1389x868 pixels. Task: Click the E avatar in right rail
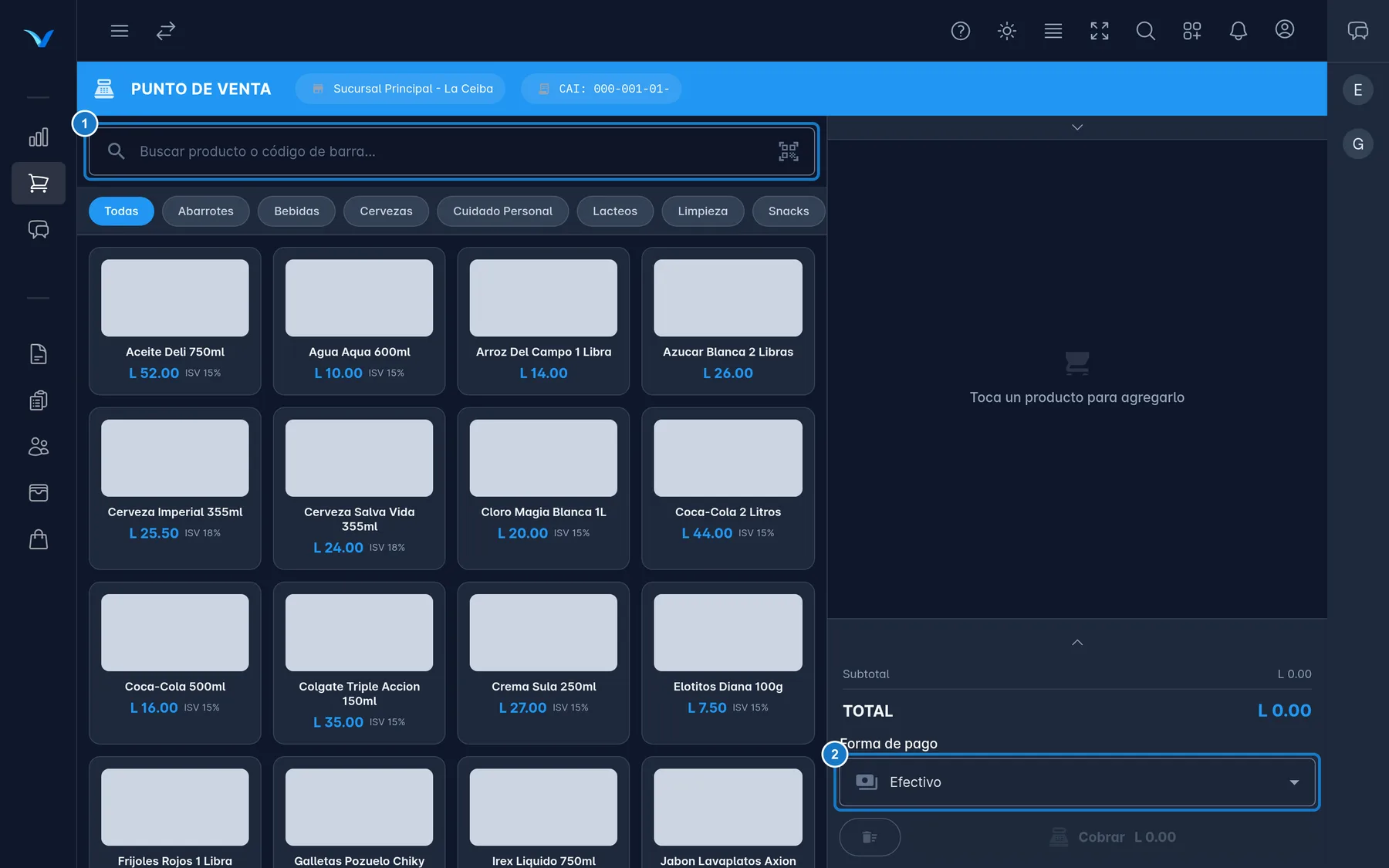click(x=1358, y=90)
